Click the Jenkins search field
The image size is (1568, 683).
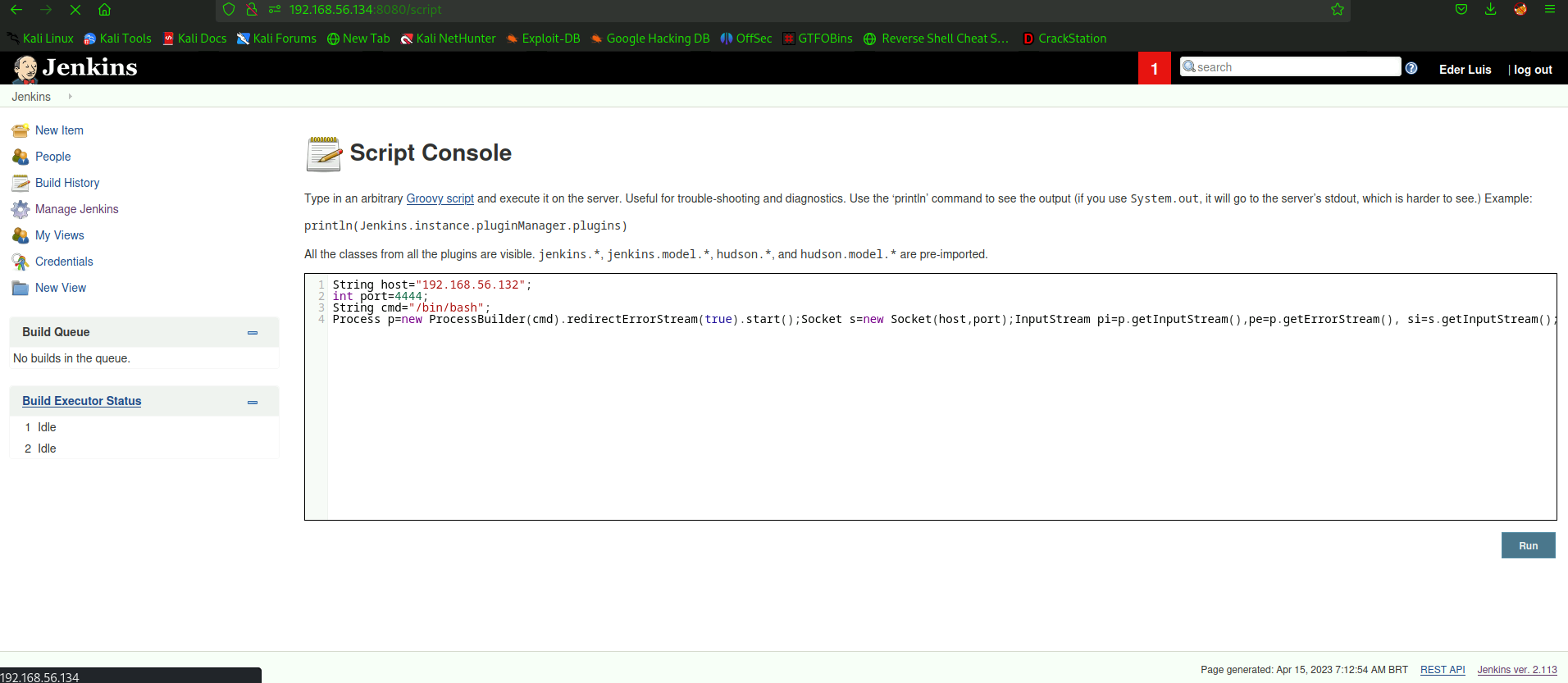coord(1290,67)
